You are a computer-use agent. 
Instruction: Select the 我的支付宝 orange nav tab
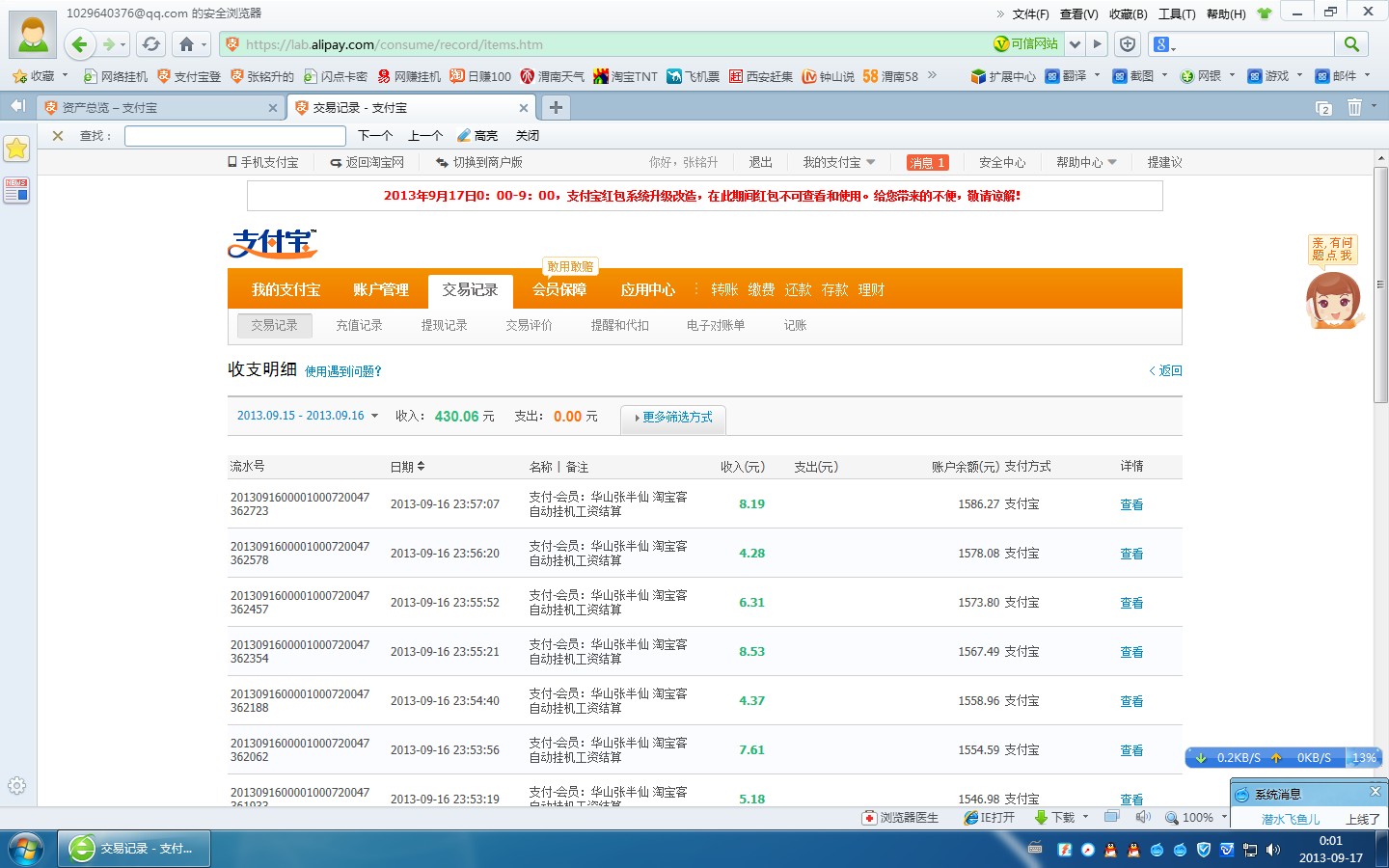tap(286, 289)
